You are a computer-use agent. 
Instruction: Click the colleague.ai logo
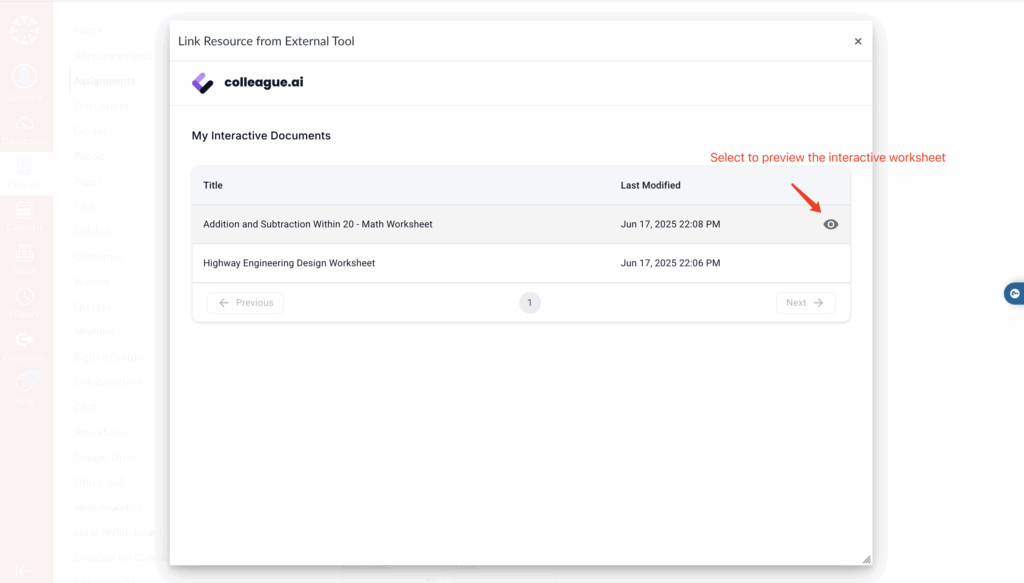pyautogui.click(x=248, y=83)
